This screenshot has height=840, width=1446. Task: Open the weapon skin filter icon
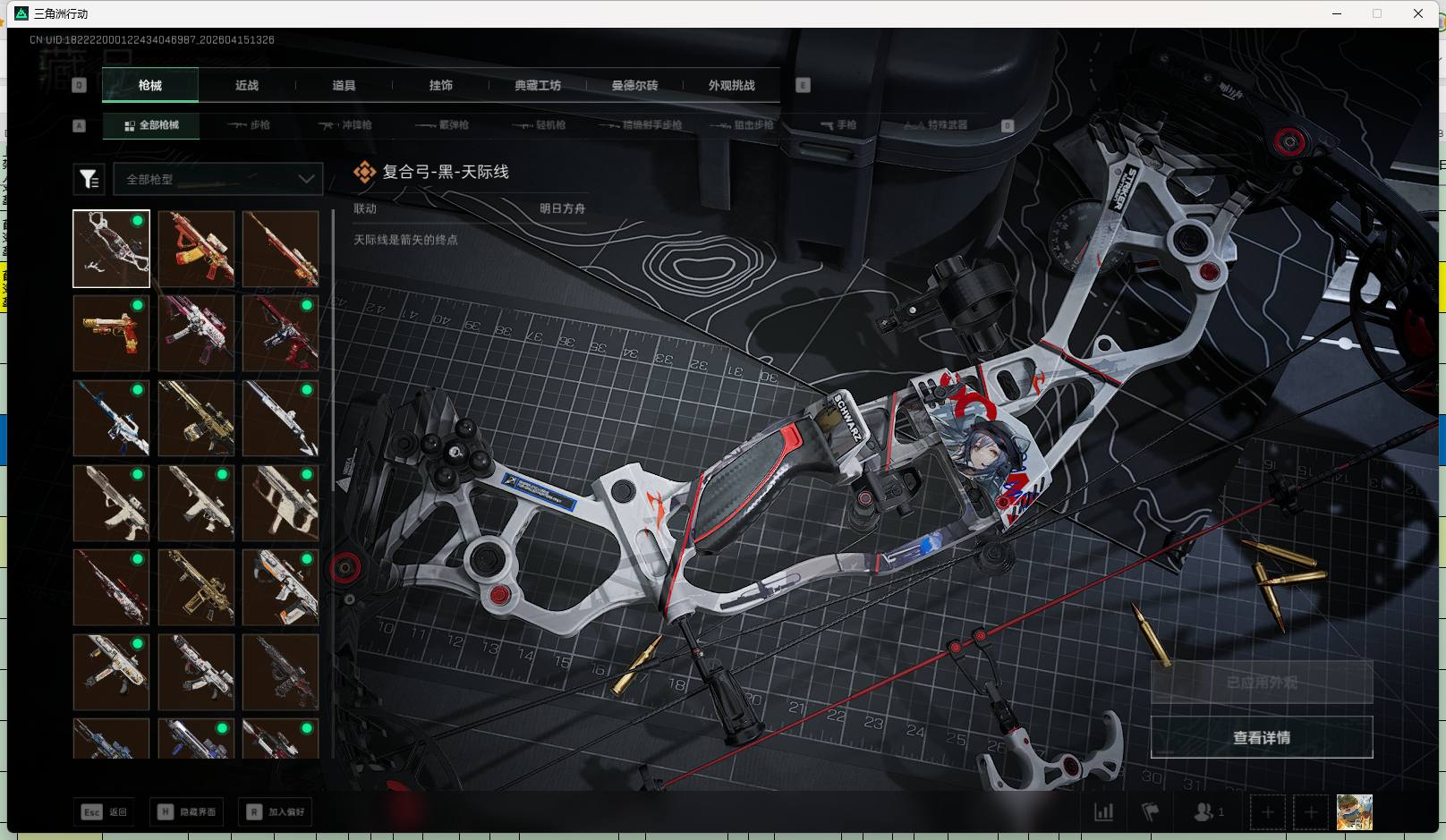coord(89,179)
